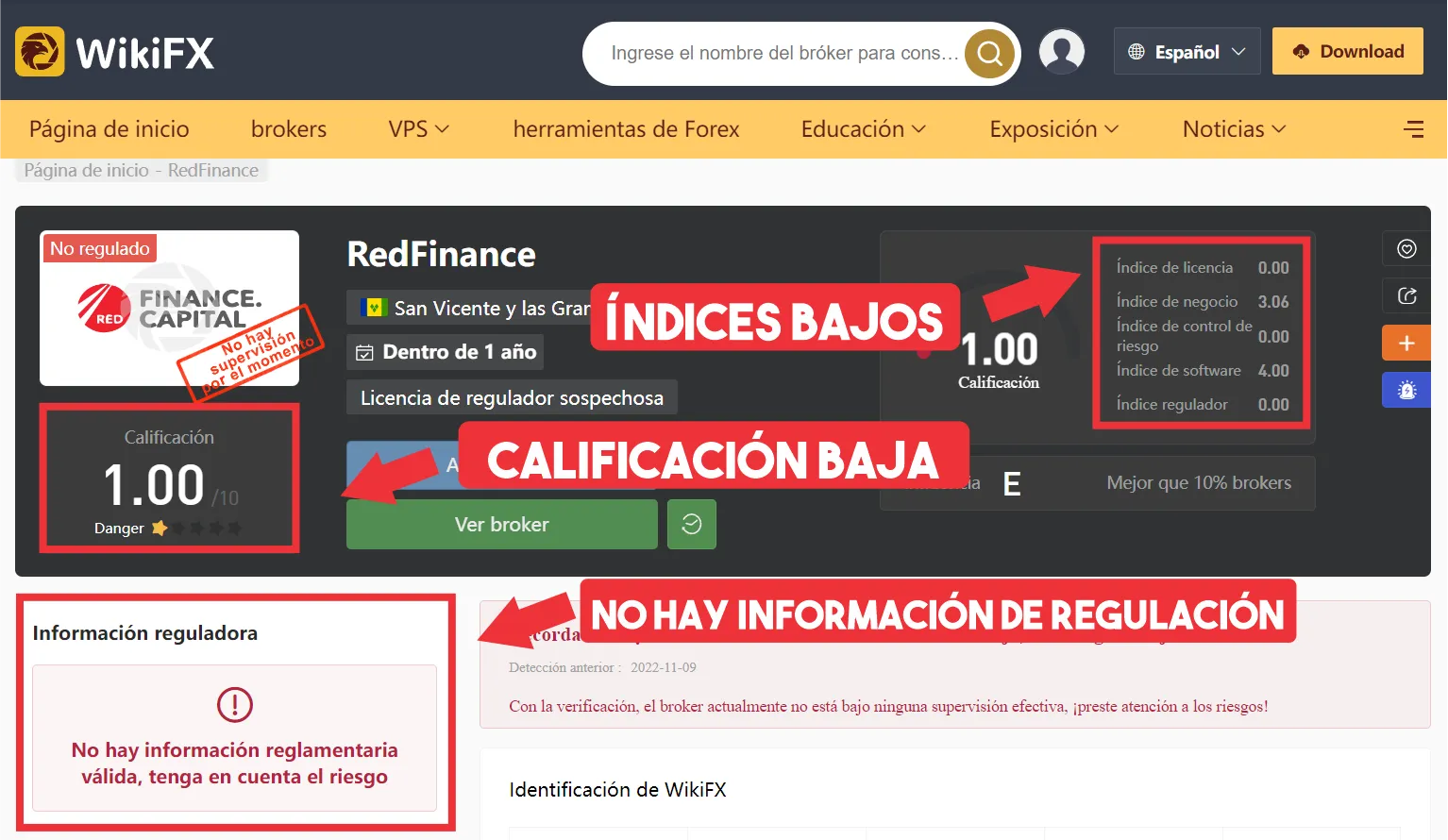Open herramientas de Forex menu
Screen dimensions: 1448x840
[626, 129]
